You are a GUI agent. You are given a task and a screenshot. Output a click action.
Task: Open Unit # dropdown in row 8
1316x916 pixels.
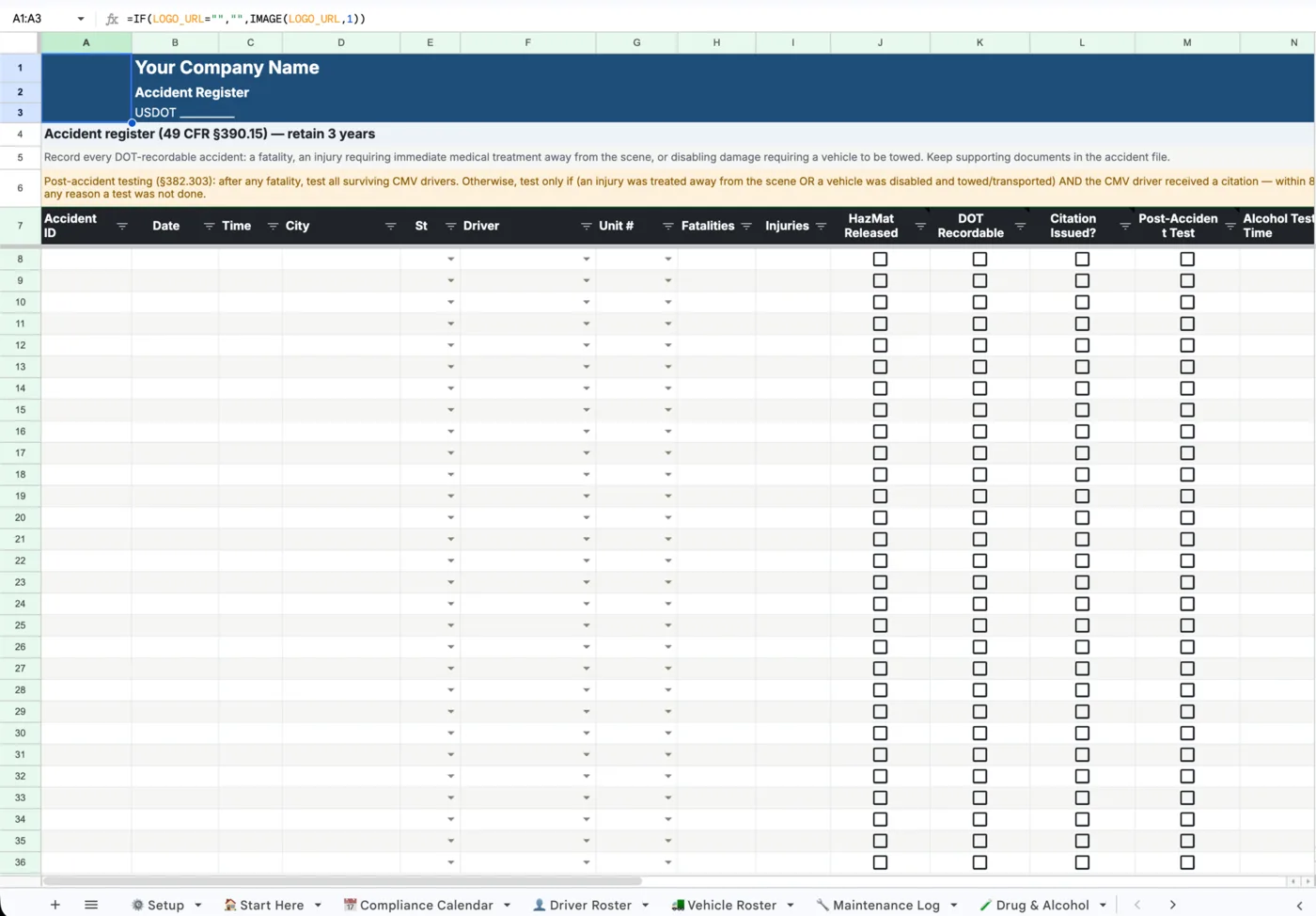coord(667,259)
